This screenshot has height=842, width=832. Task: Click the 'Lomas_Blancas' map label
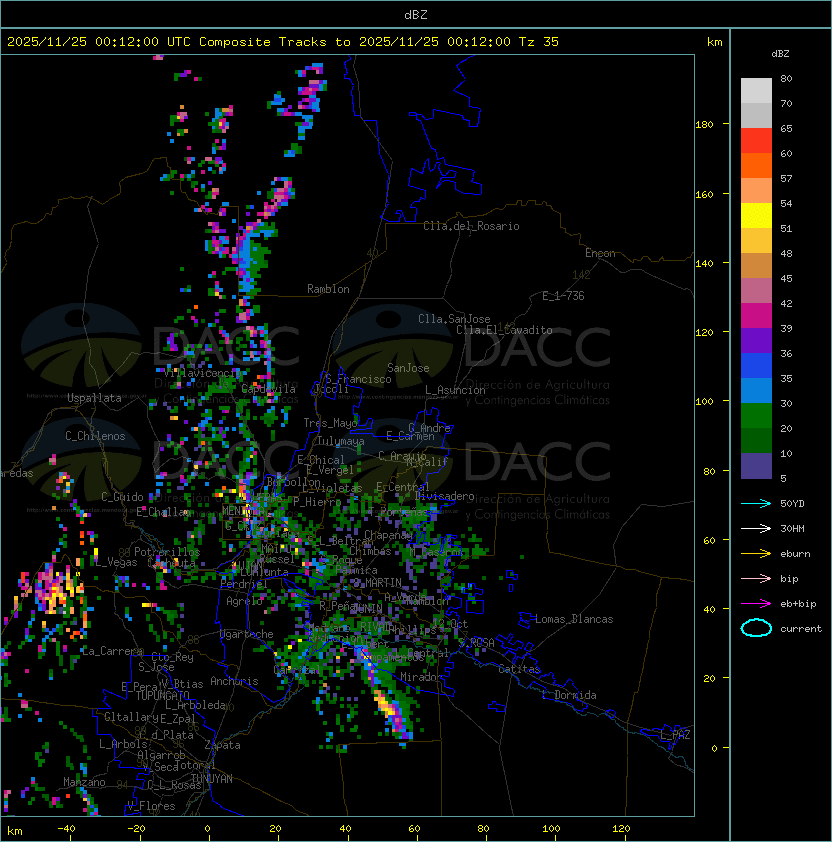pyautogui.click(x=574, y=619)
